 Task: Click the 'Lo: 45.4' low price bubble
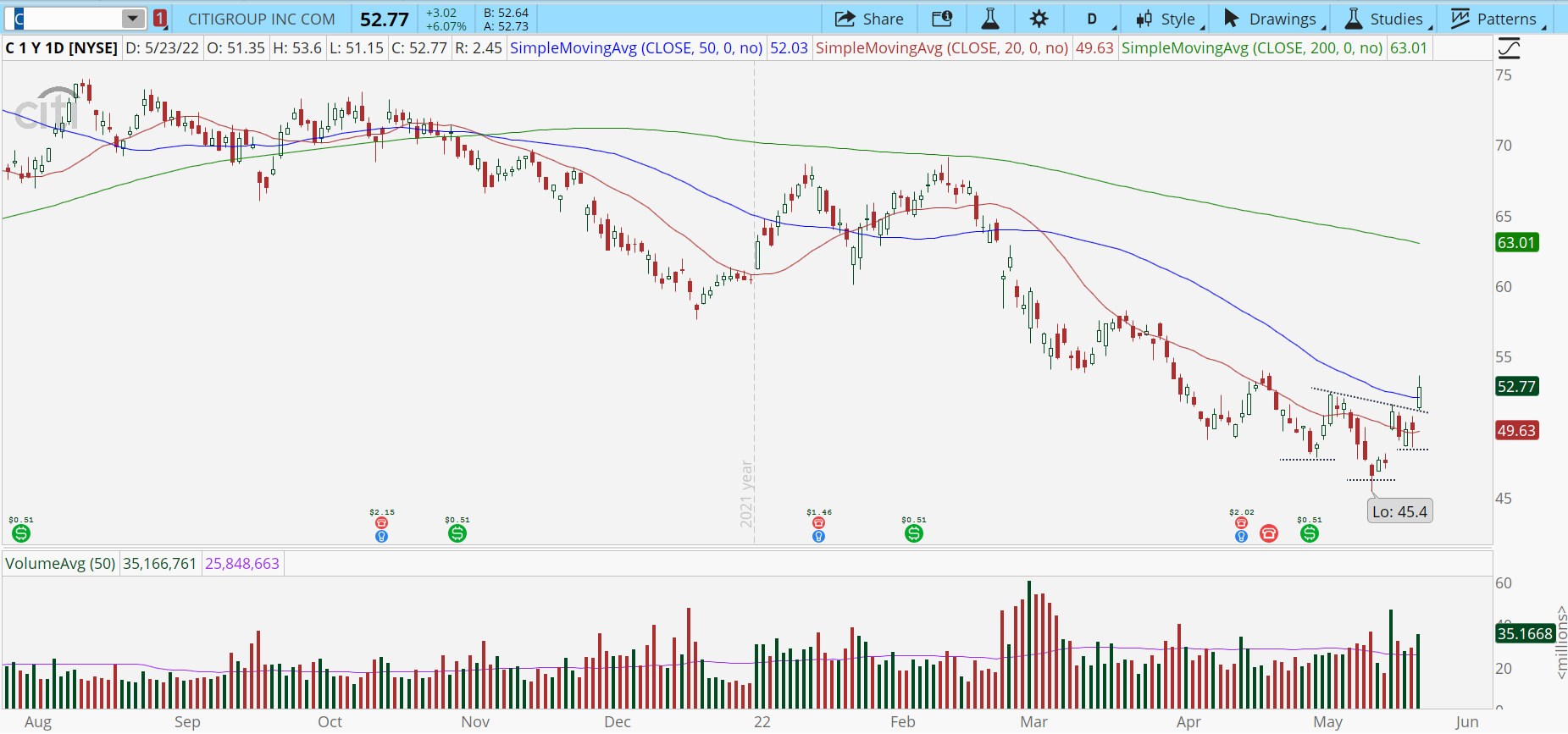[x=1399, y=511]
